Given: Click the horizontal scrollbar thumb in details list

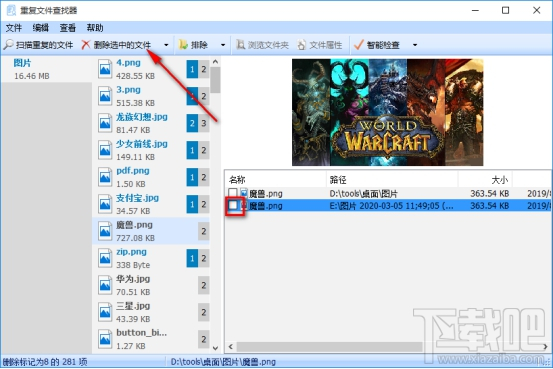Looking at the screenshot, I should [329, 346].
